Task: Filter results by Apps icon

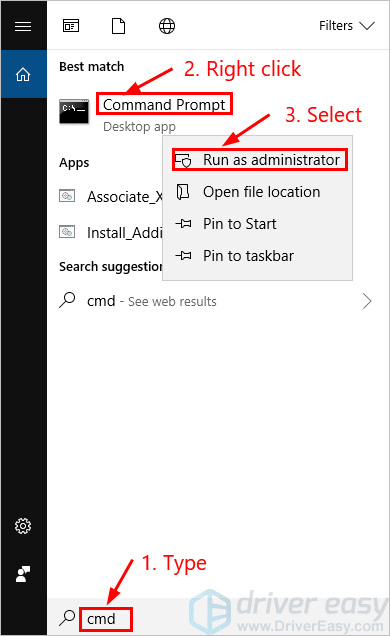Action: [71, 26]
